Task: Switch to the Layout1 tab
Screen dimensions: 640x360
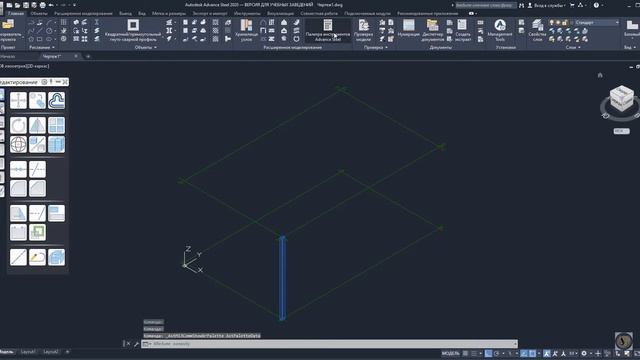Action: pos(28,351)
